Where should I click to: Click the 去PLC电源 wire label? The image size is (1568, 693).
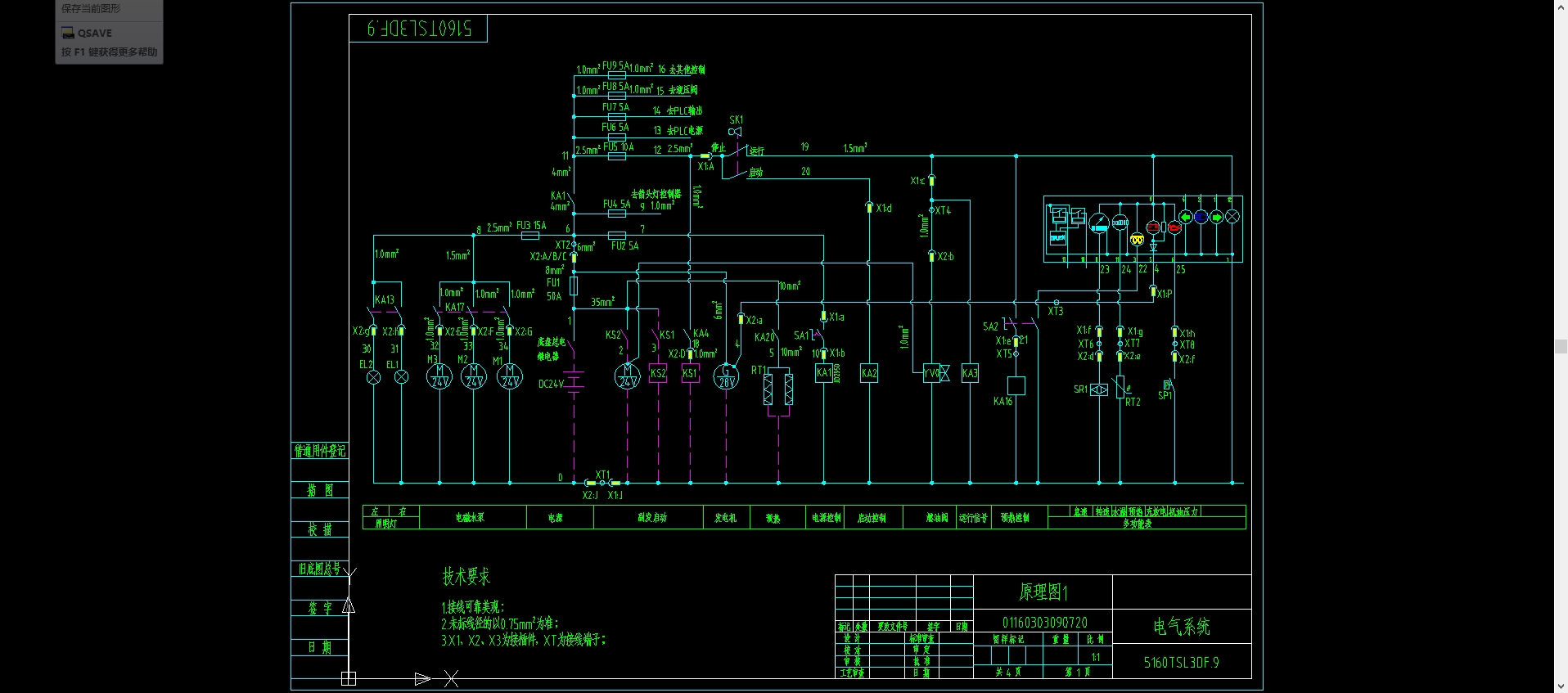[685, 130]
